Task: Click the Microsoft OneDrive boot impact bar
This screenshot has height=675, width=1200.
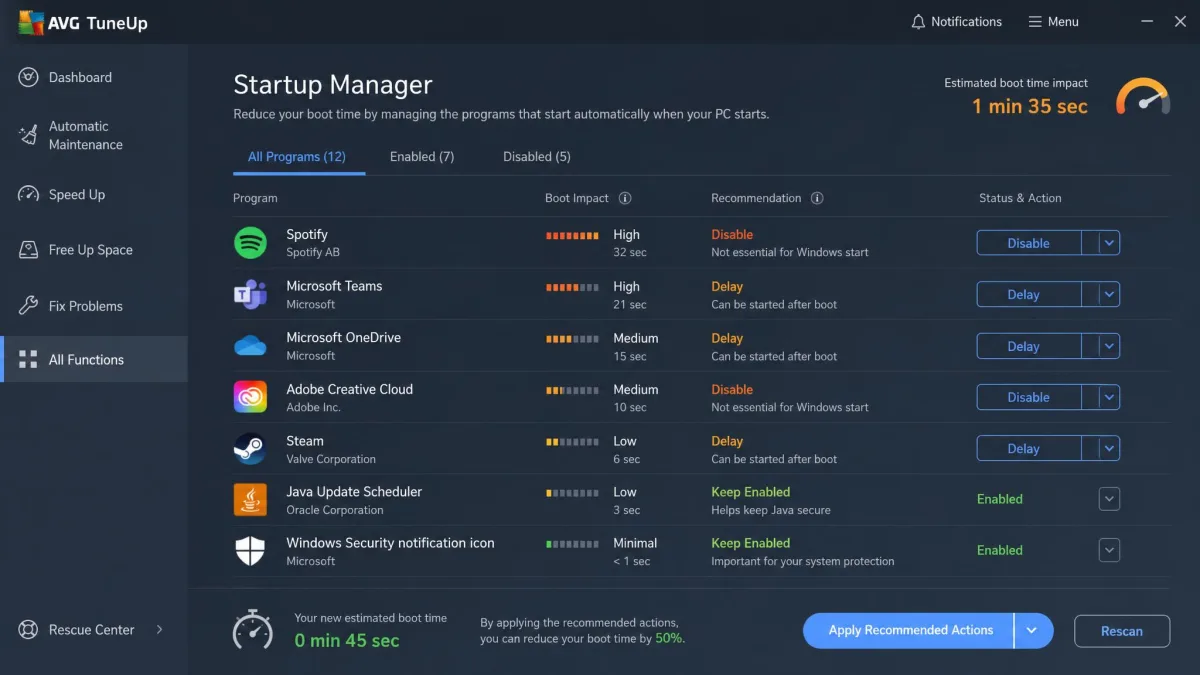Action: [572, 339]
